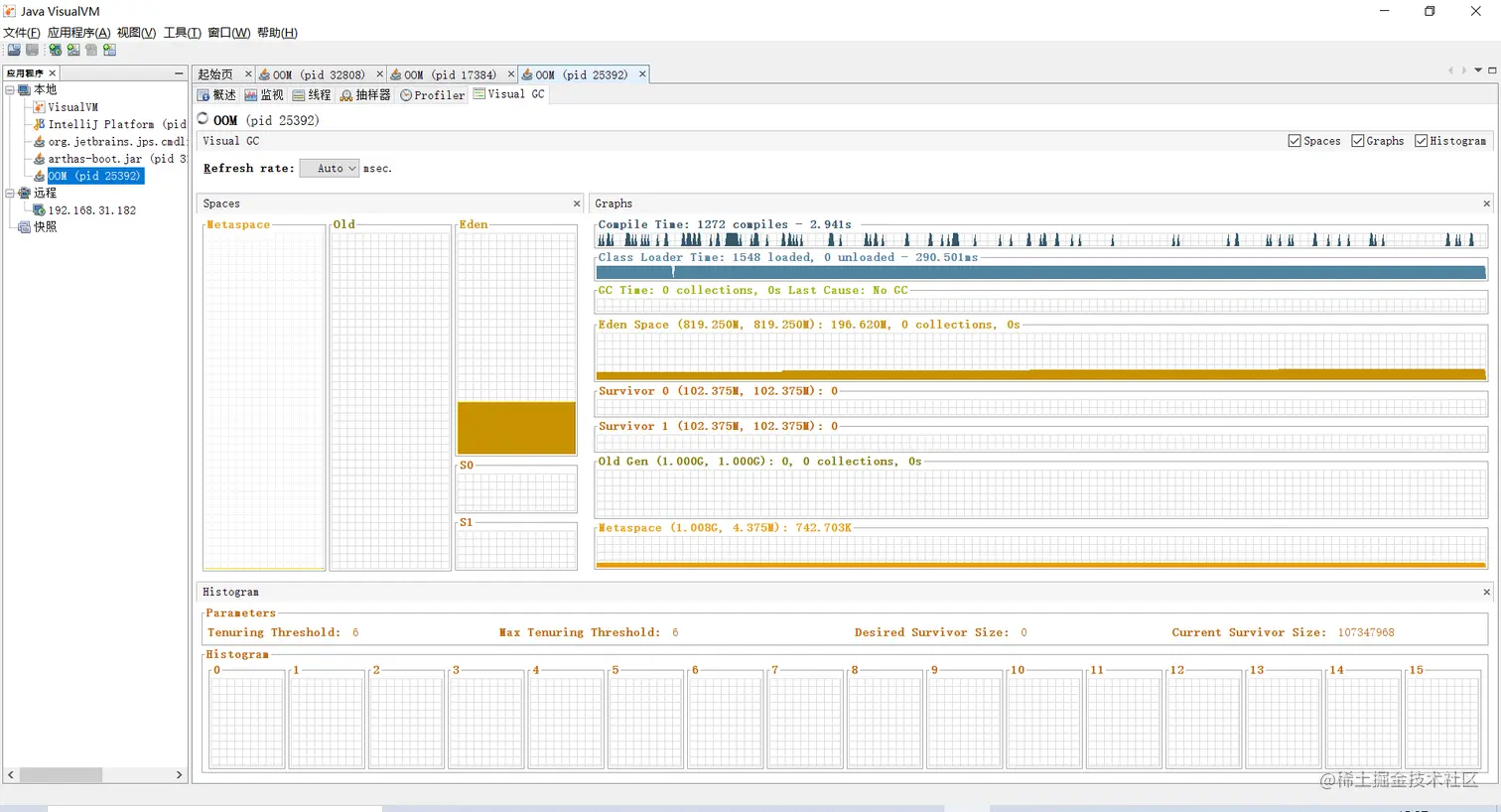Screen dimensions: 1501x812
Task: Open the Refresh rate Auto dropdown
Action: pos(330,169)
